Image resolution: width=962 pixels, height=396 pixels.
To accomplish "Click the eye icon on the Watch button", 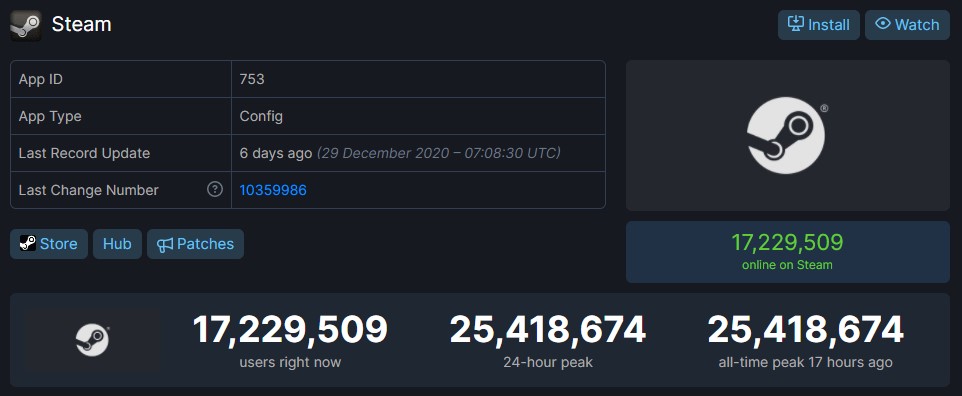I will (x=882, y=24).
